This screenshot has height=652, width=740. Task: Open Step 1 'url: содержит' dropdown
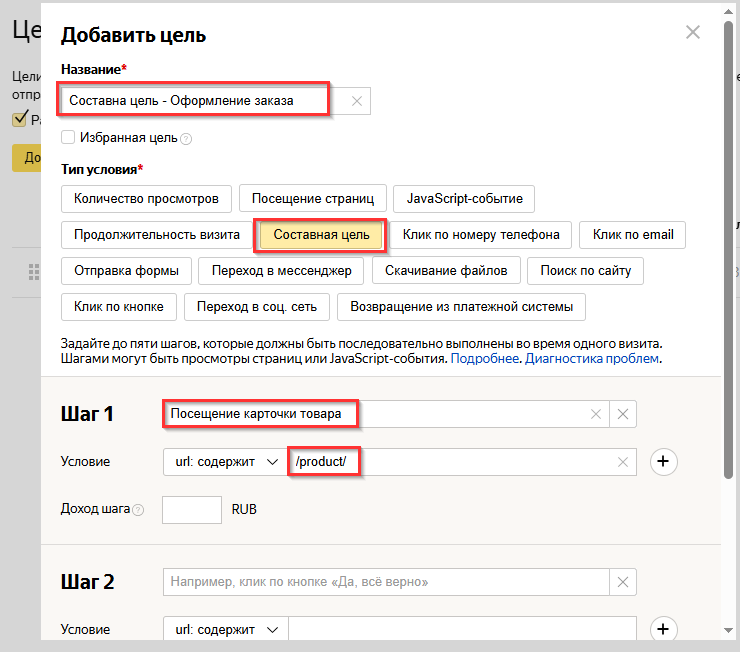coord(226,461)
